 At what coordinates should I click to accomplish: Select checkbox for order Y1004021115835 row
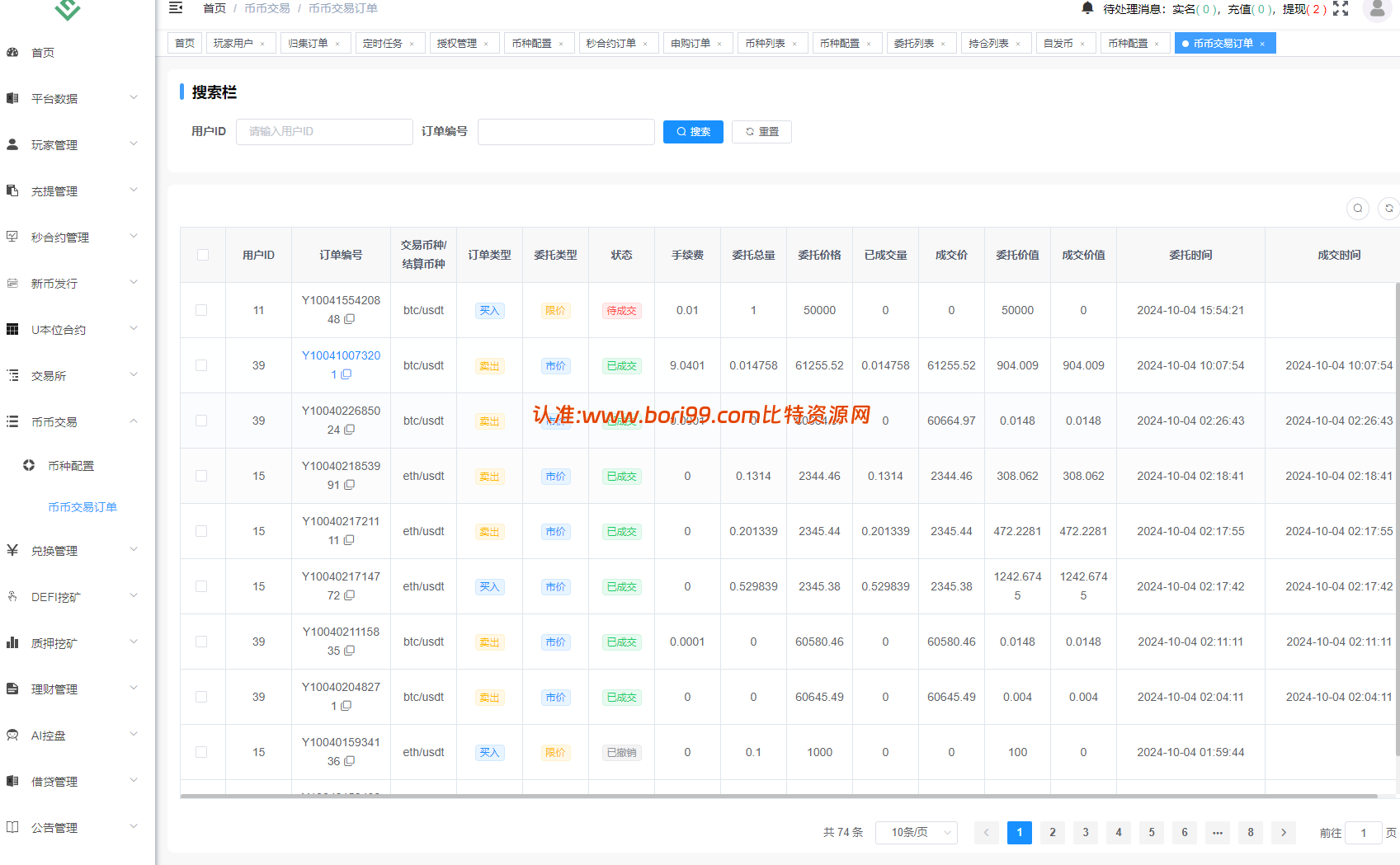201,642
